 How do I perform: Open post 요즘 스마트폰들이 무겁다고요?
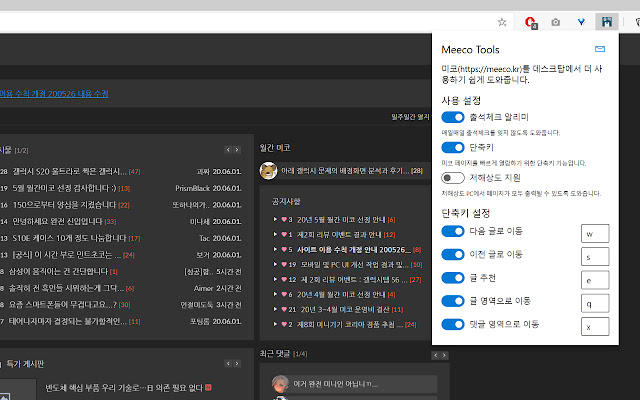(x=63, y=304)
